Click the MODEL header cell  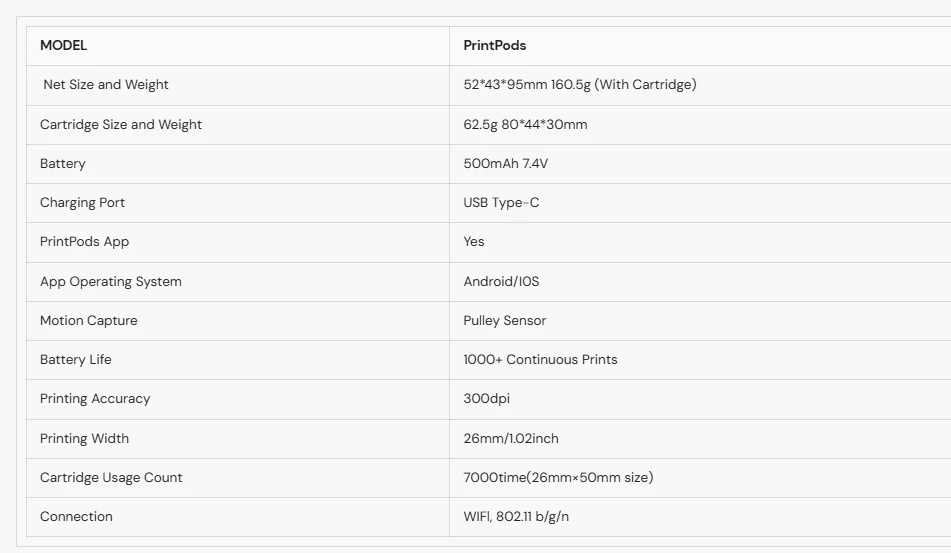pos(63,45)
